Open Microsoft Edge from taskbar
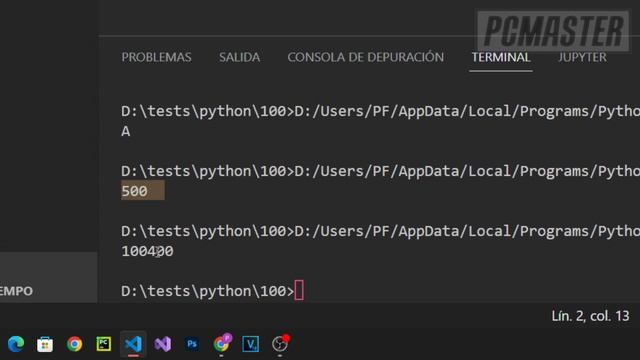The width and height of the screenshot is (640, 360). tap(16, 344)
